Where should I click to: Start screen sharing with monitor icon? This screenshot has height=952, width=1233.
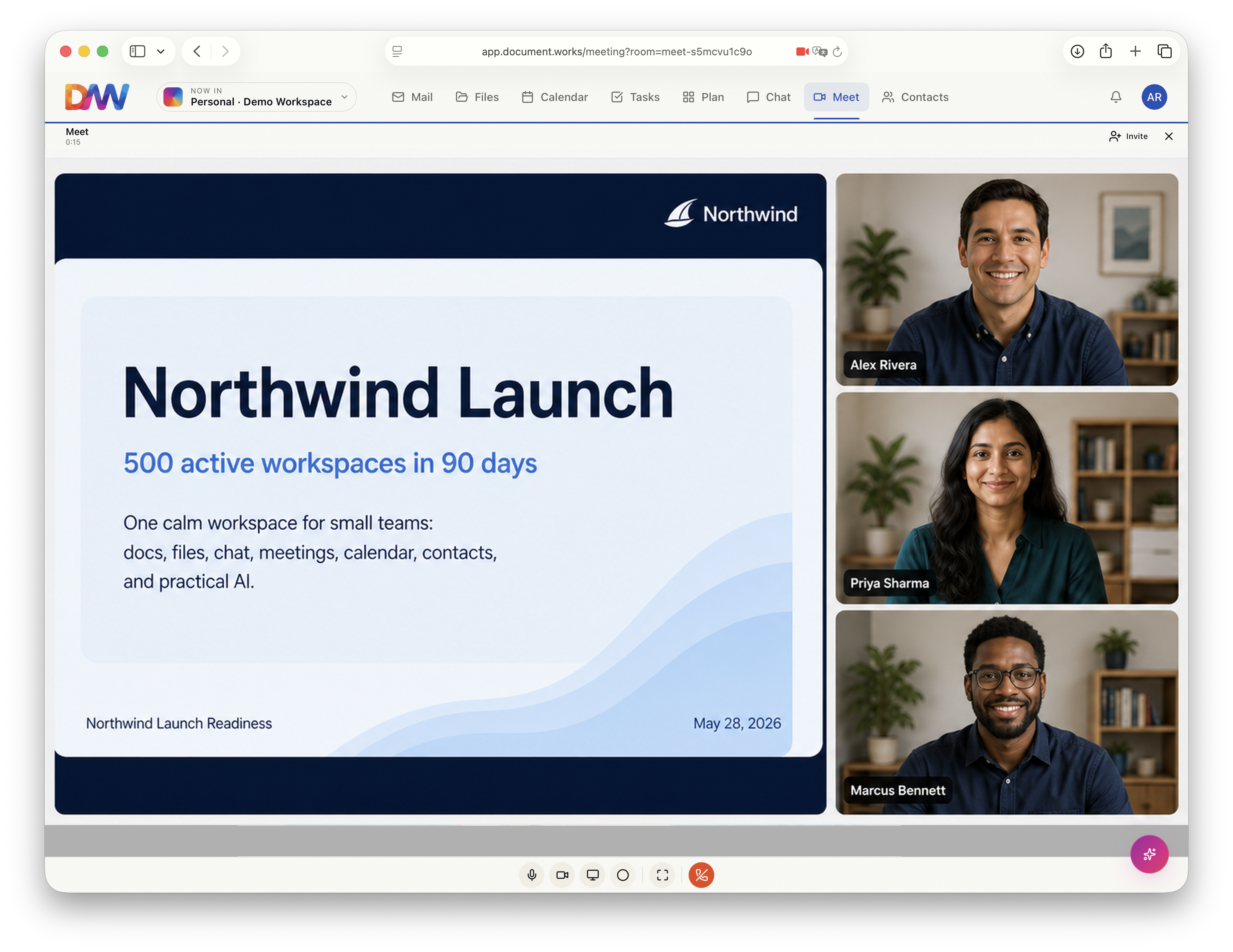point(592,875)
